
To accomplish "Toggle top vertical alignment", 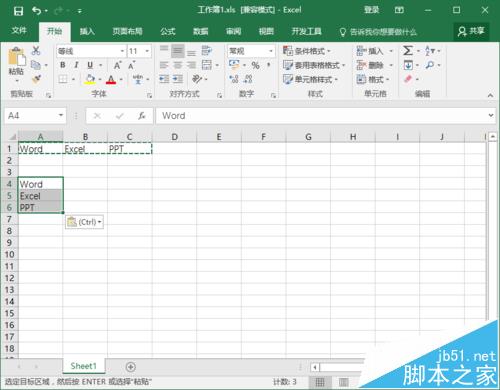I will point(164,50).
